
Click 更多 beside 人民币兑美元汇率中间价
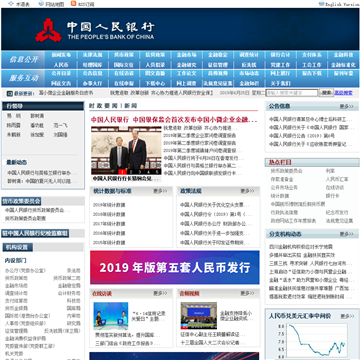tap(347, 316)
